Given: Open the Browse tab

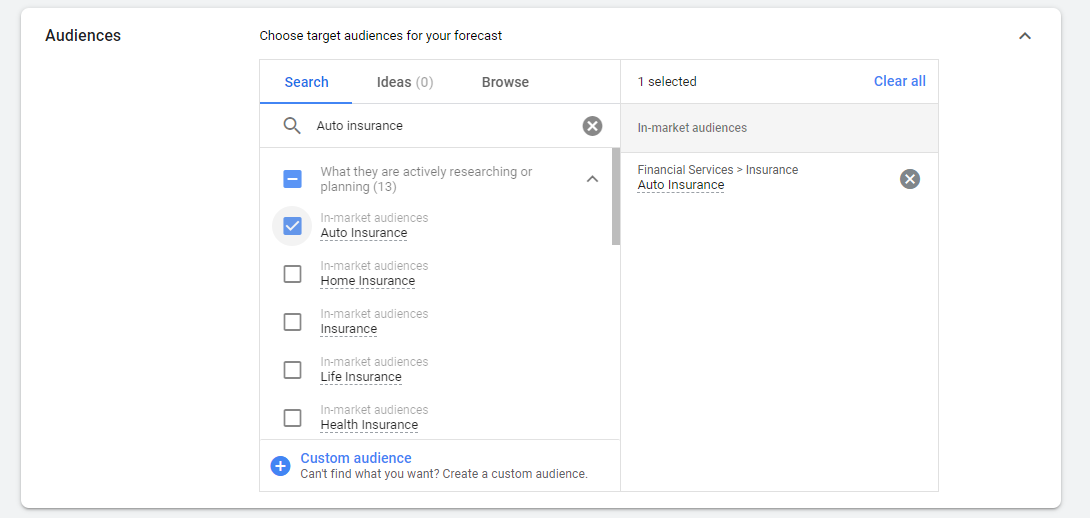Looking at the screenshot, I should click(505, 82).
